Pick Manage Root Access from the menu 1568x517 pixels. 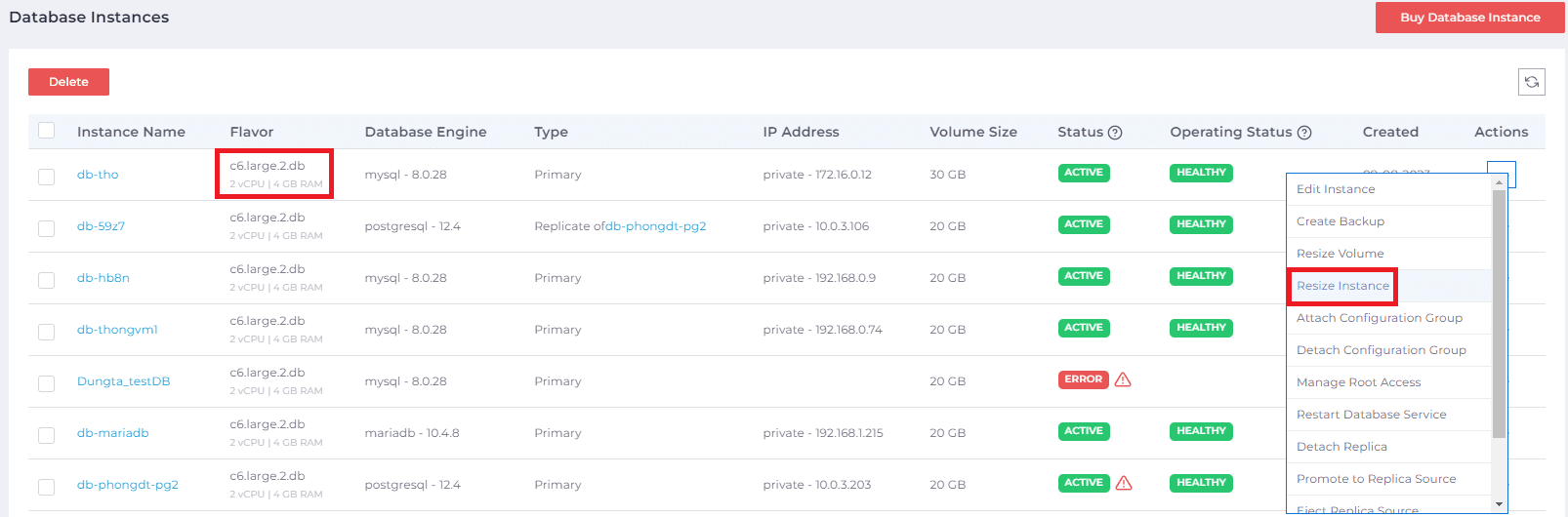click(x=1358, y=382)
